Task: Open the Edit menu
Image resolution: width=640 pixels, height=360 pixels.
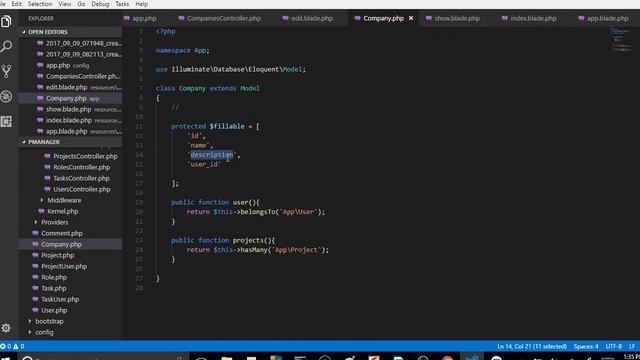Action: coord(16,4)
